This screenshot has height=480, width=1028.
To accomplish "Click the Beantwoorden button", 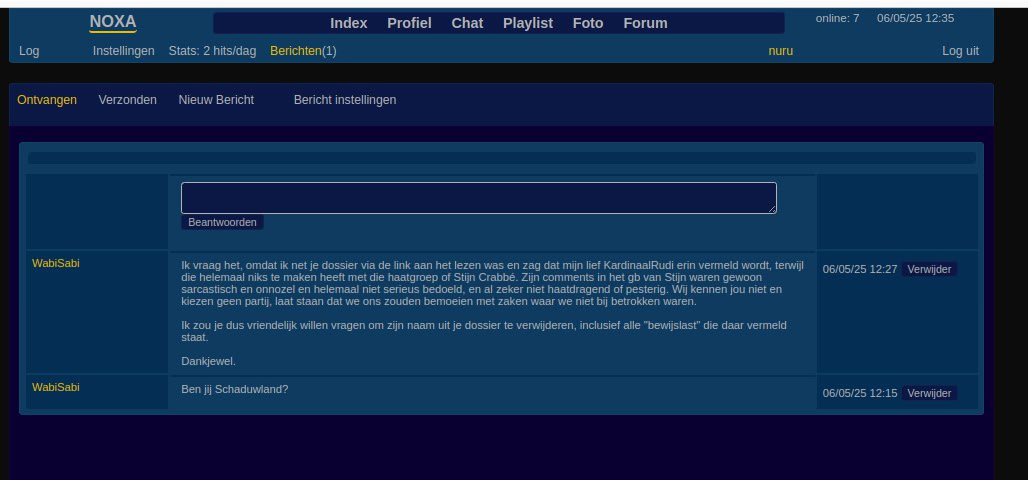I will pyautogui.click(x=222, y=222).
